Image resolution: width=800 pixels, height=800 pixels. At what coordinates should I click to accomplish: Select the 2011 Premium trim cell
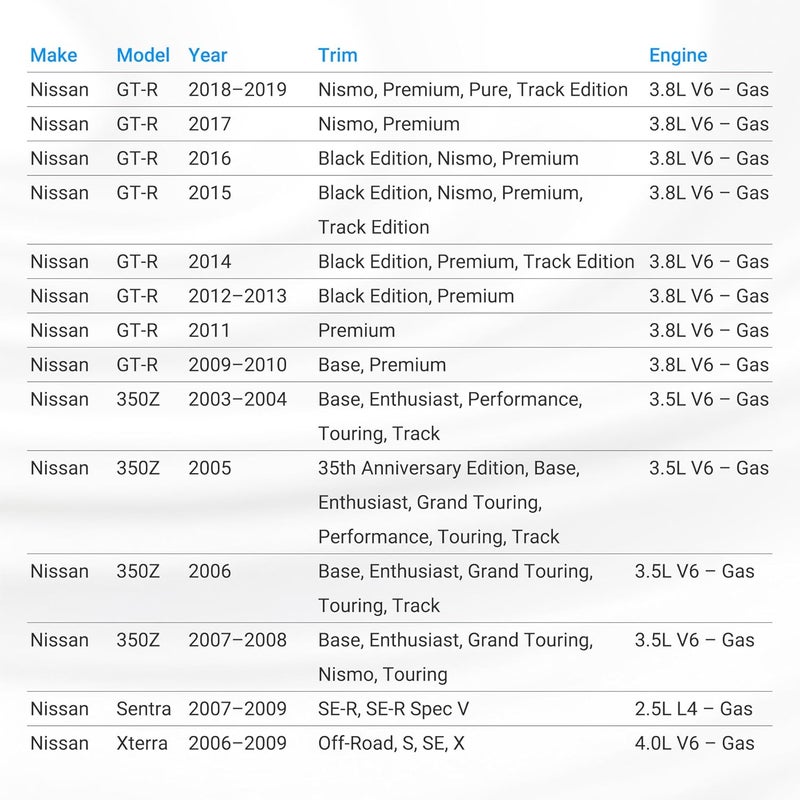(x=357, y=331)
